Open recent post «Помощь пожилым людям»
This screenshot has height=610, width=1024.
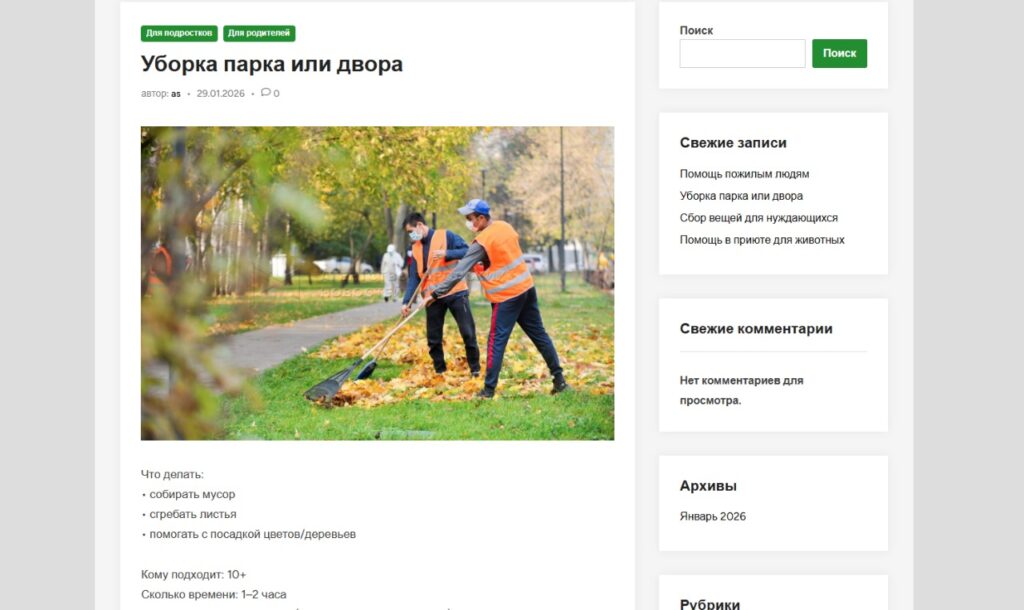(744, 174)
